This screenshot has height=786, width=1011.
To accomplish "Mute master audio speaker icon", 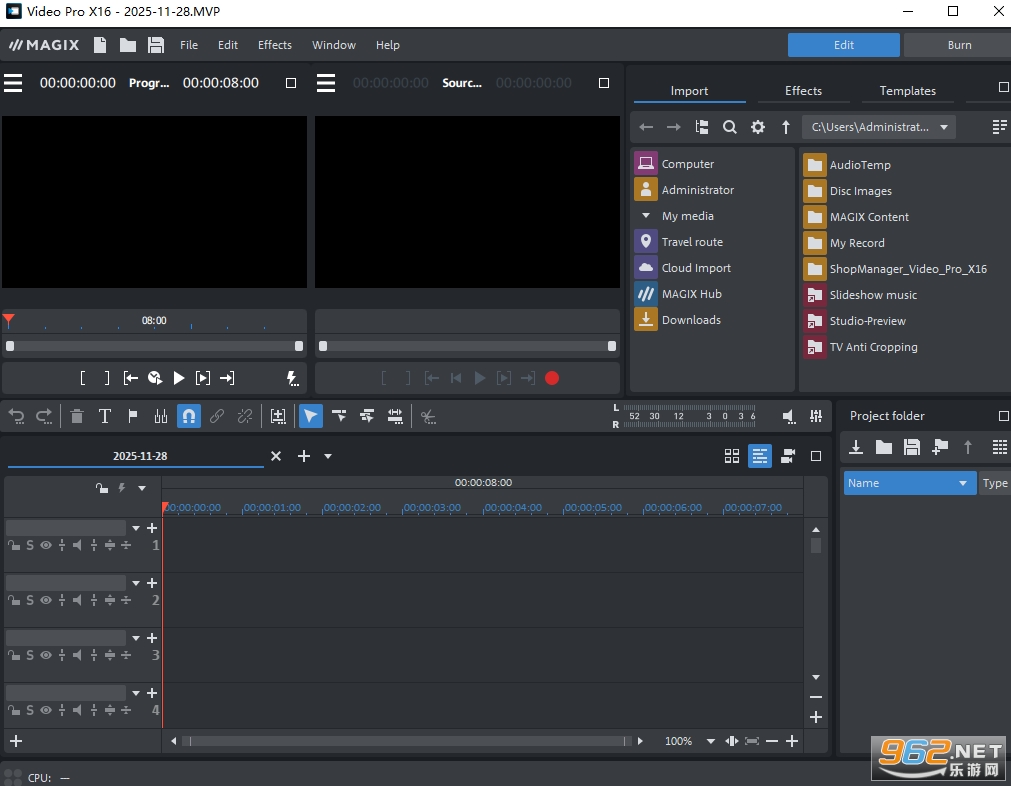I will tap(789, 417).
